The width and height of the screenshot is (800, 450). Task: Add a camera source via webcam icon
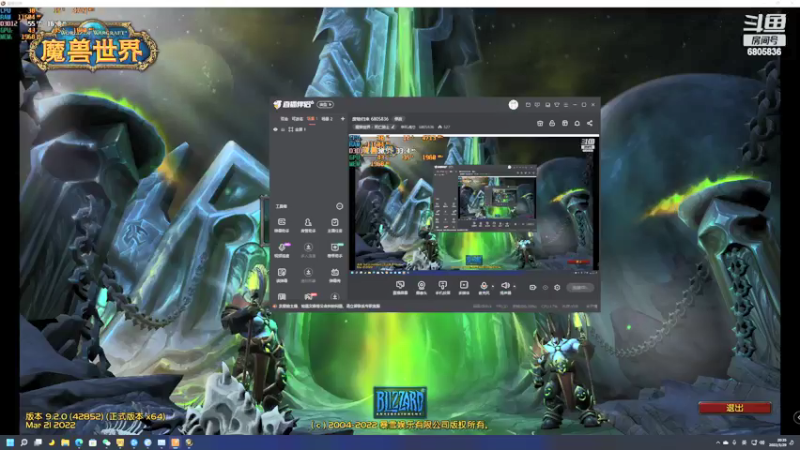click(421, 287)
